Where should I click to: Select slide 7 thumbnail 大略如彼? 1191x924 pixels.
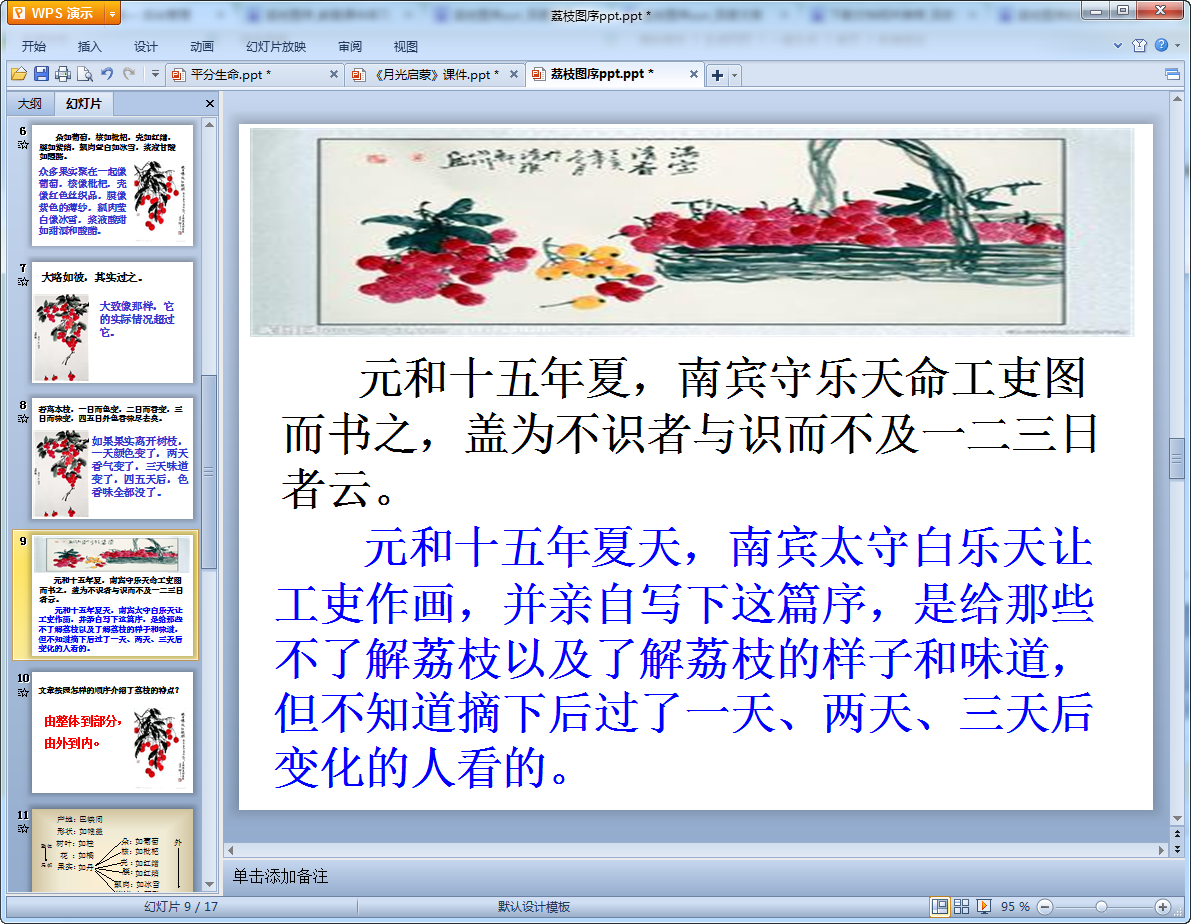pyautogui.click(x=112, y=322)
